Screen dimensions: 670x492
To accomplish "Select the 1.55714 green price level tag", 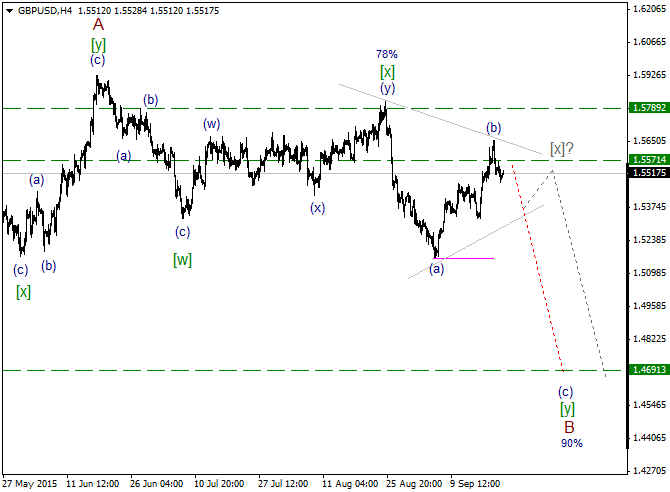I will [649, 159].
